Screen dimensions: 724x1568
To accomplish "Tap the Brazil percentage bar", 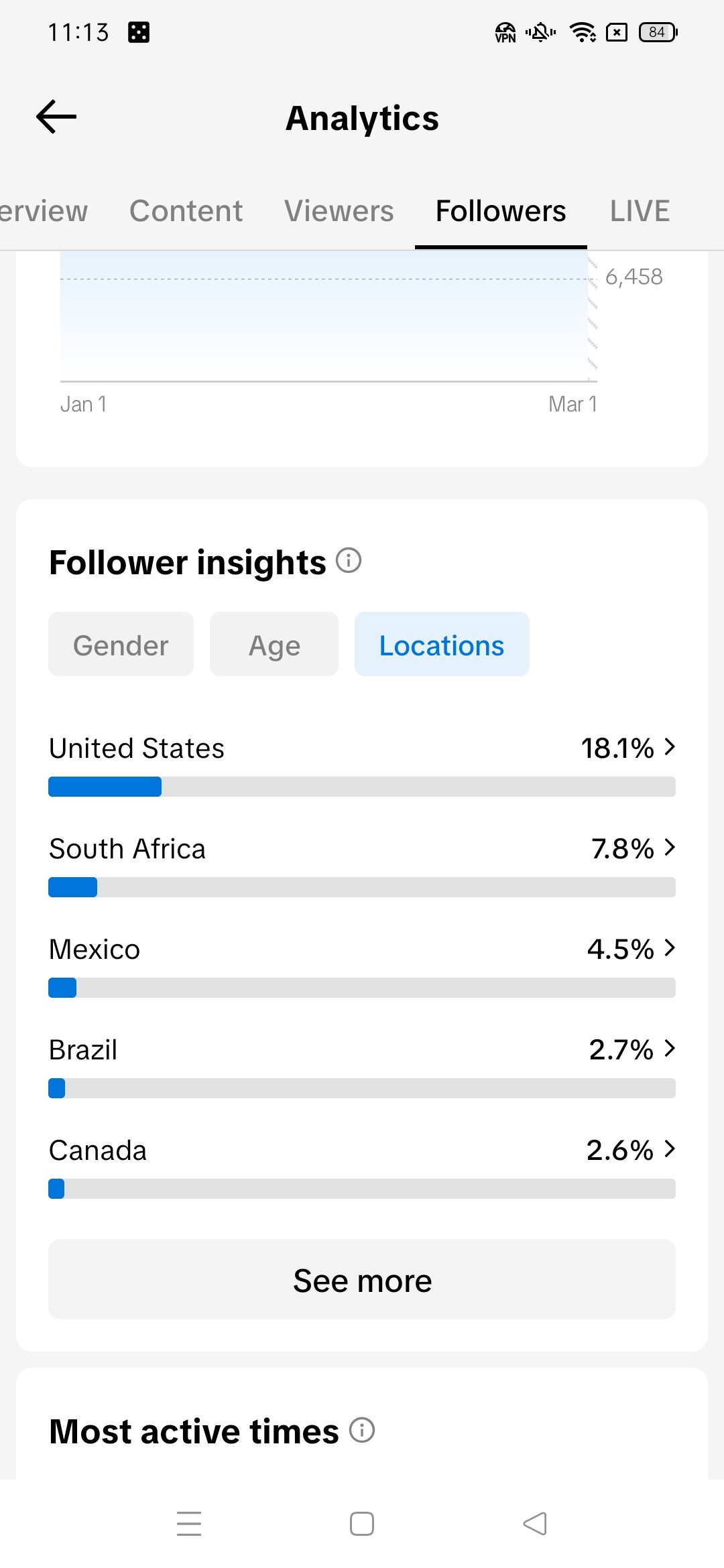I will click(x=362, y=1088).
